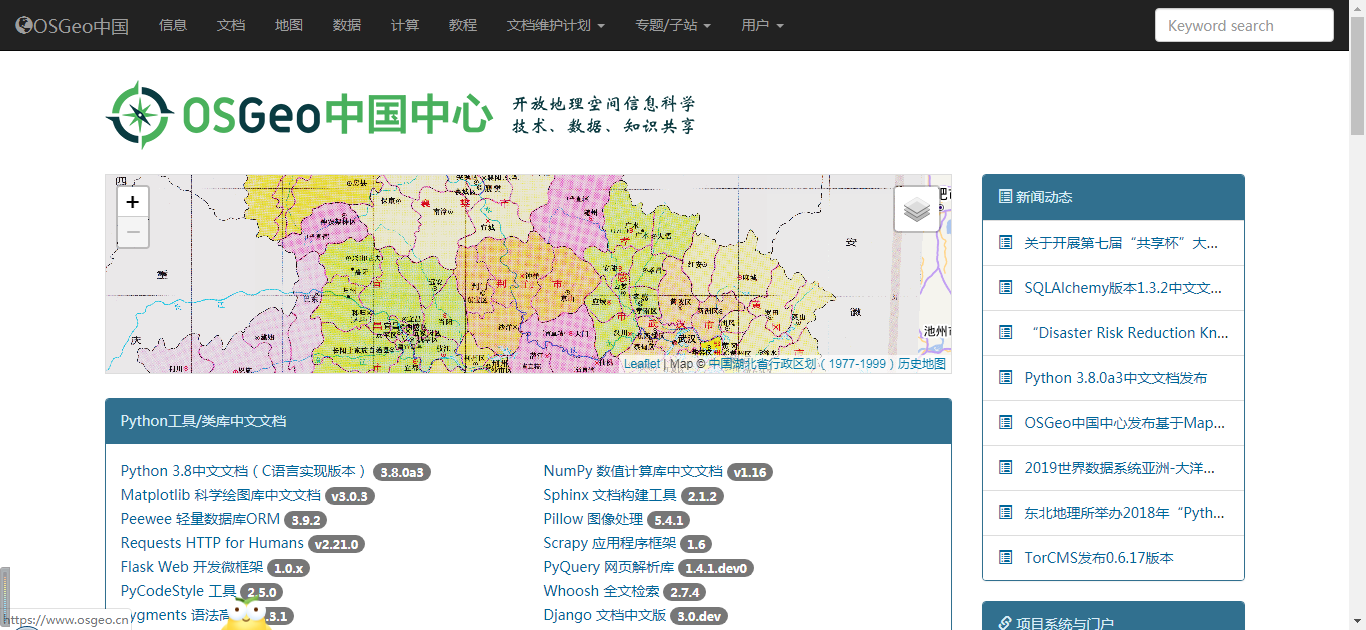Open 中国湖北省行政区划历史地图 attribution link

[827, 364]
